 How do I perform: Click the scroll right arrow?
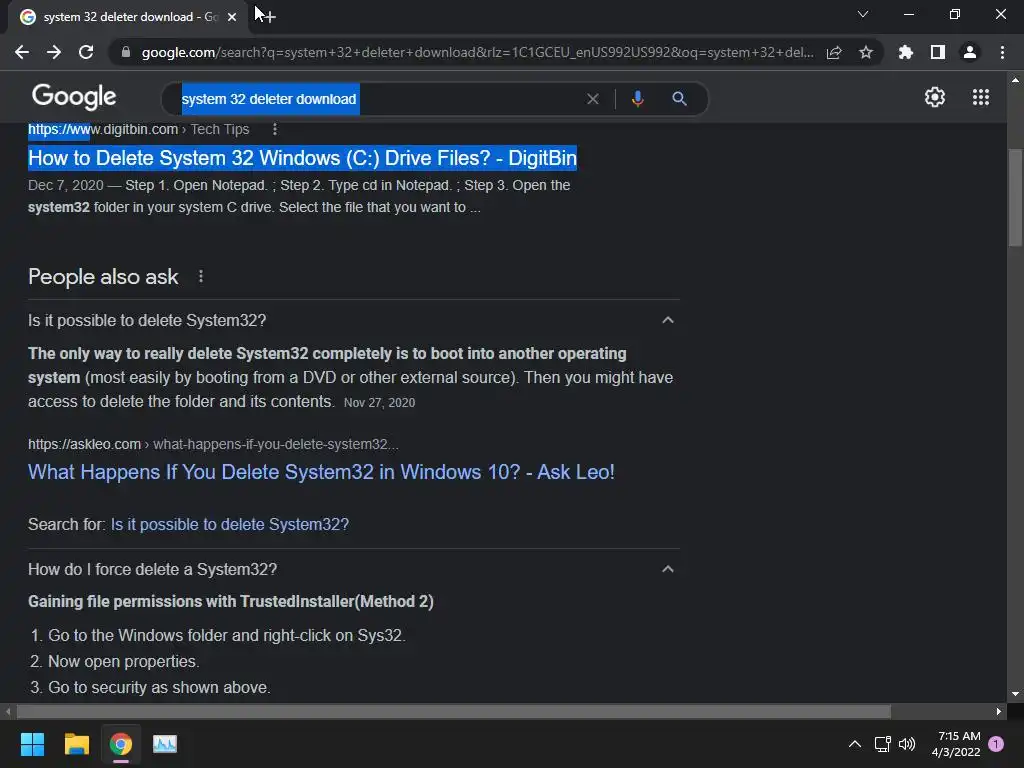999,711
